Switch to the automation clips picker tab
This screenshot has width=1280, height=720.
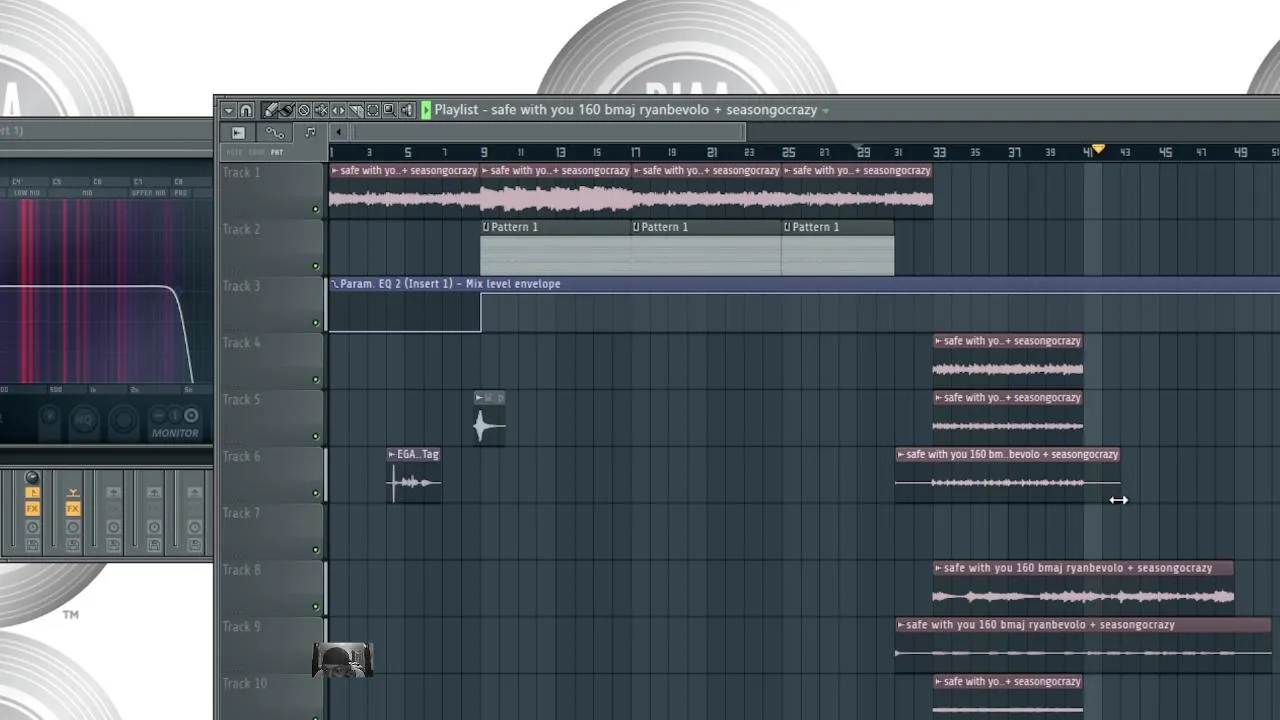click(x=274, y=133)
